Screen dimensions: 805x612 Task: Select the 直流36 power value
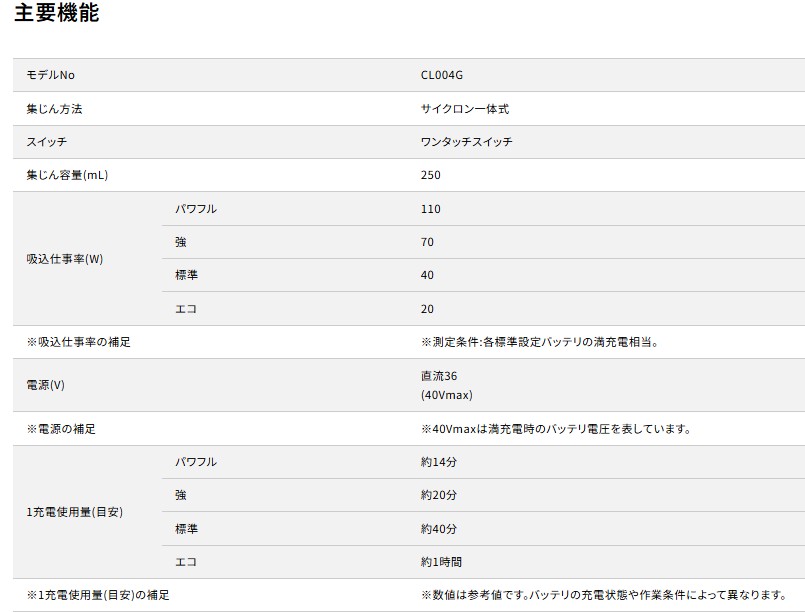[x=439, y=377]
